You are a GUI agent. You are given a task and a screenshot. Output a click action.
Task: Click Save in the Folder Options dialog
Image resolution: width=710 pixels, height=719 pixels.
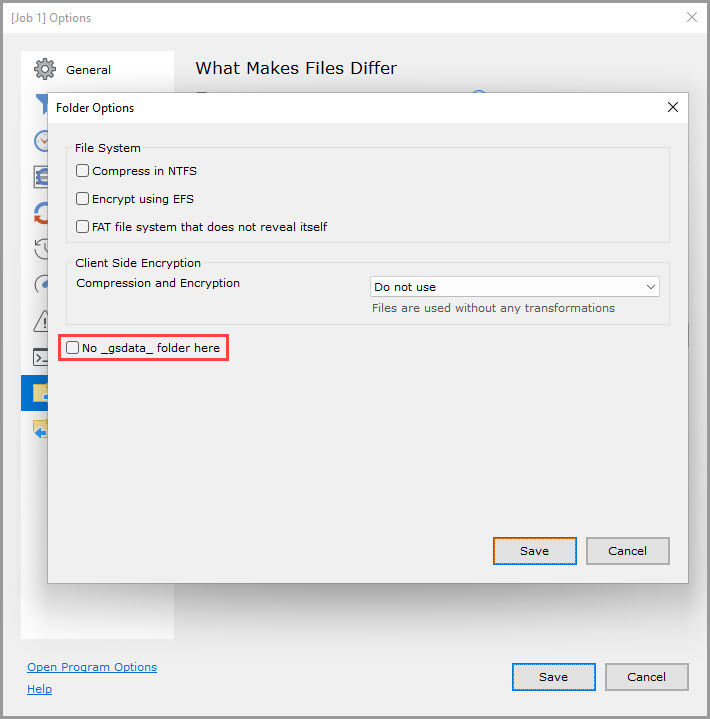(x=534, y=551)
